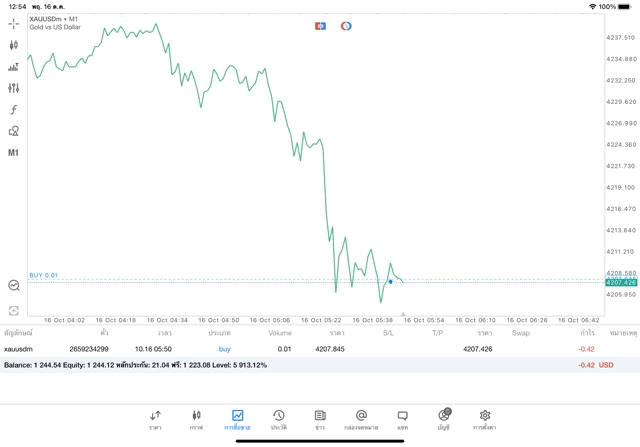Open the แชท (chat) tab

(x=402, y=419)
